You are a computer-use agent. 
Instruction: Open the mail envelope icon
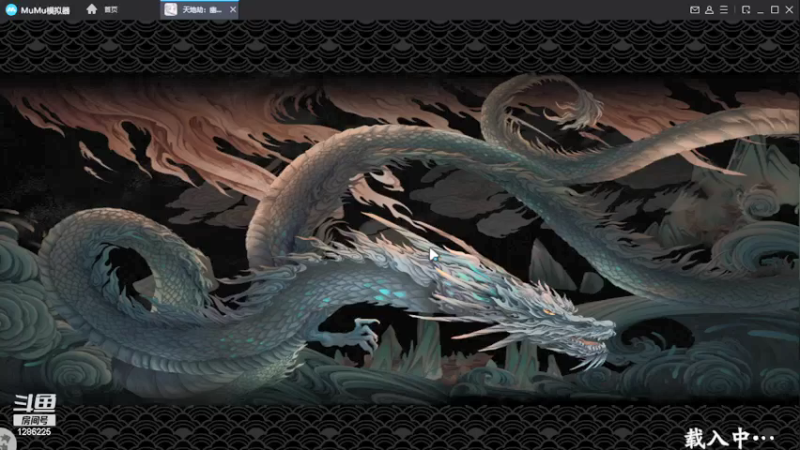click(694, 10)
